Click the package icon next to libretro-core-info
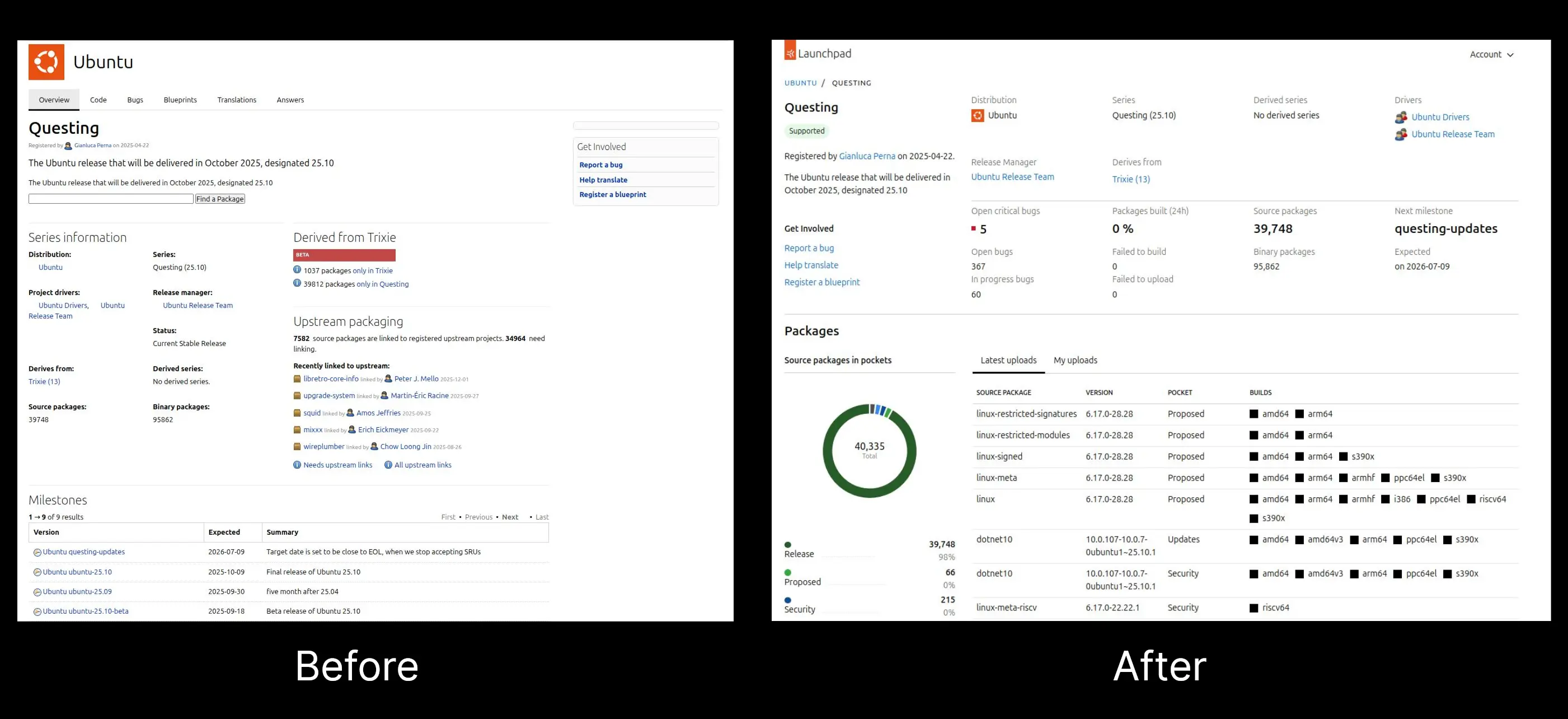Viewport: 1568px width, 719px height. click(297, 379)
